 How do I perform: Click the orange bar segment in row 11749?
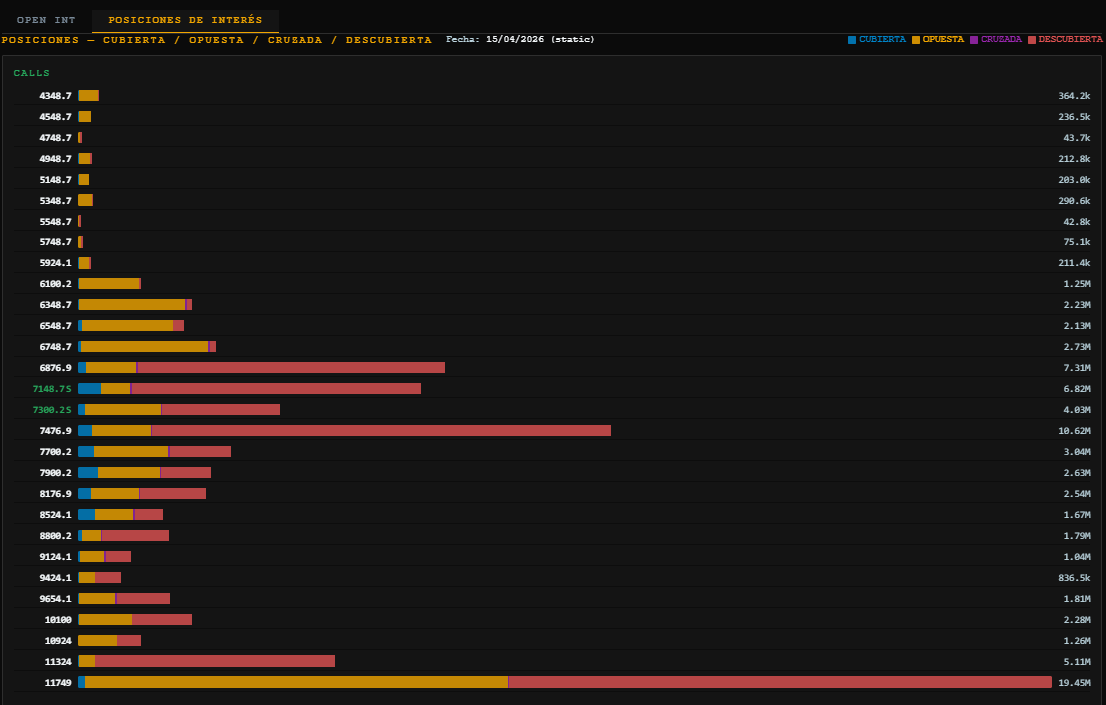click(296, 682)
